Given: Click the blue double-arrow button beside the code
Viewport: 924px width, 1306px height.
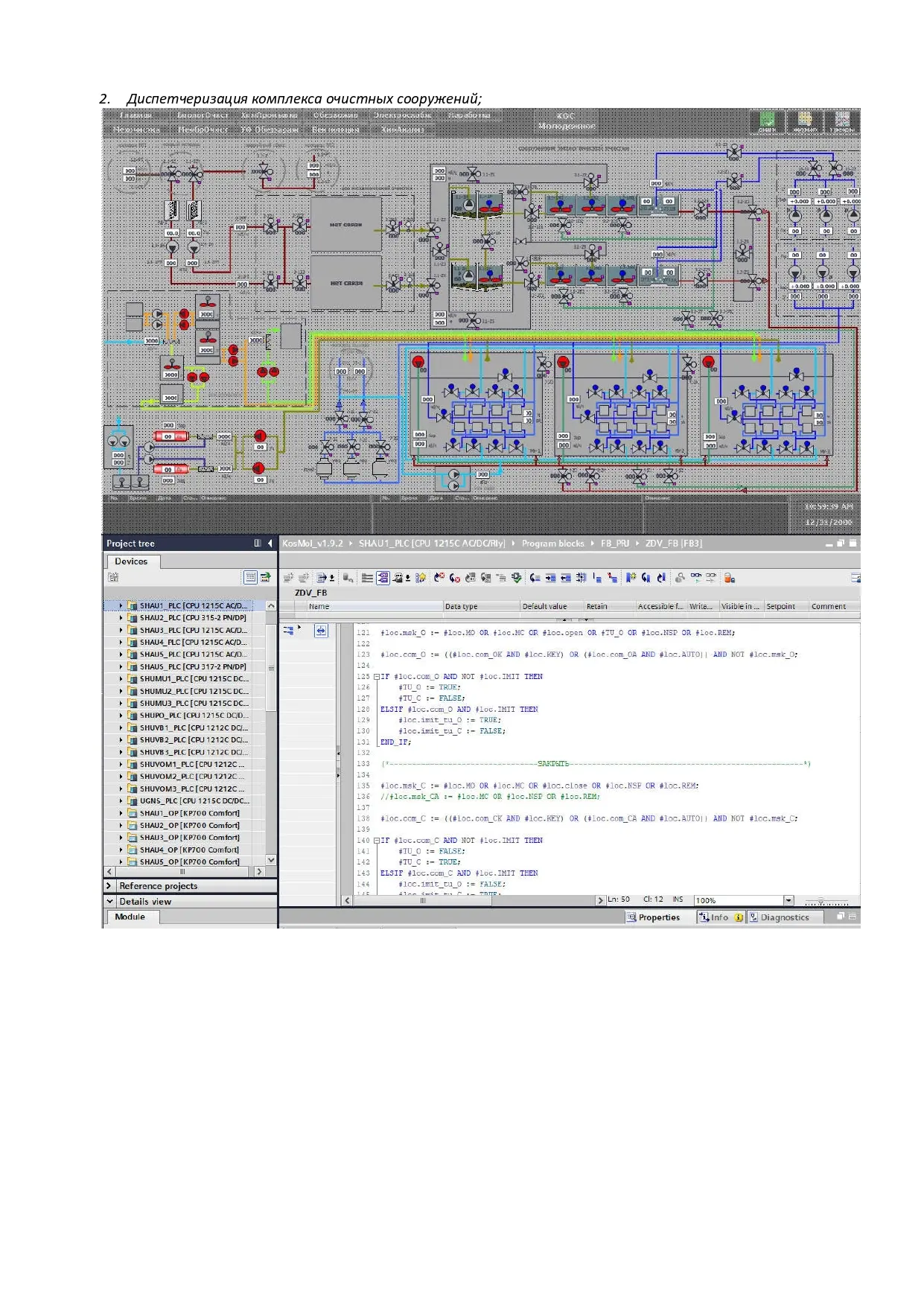Looking at the screenshot, I should 321,631.
